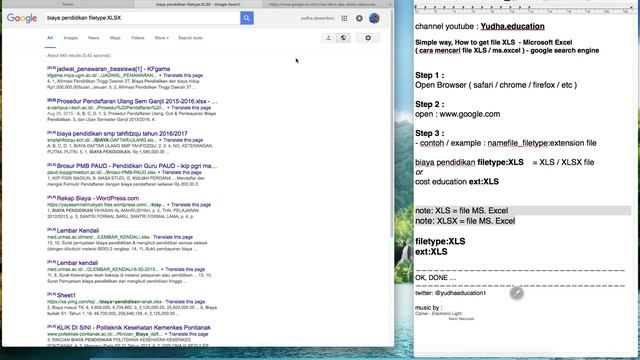Open biaya pendidikan smp tahfidzqu result
The height and width of the screenshot is (360, 640).
[122, 133]
